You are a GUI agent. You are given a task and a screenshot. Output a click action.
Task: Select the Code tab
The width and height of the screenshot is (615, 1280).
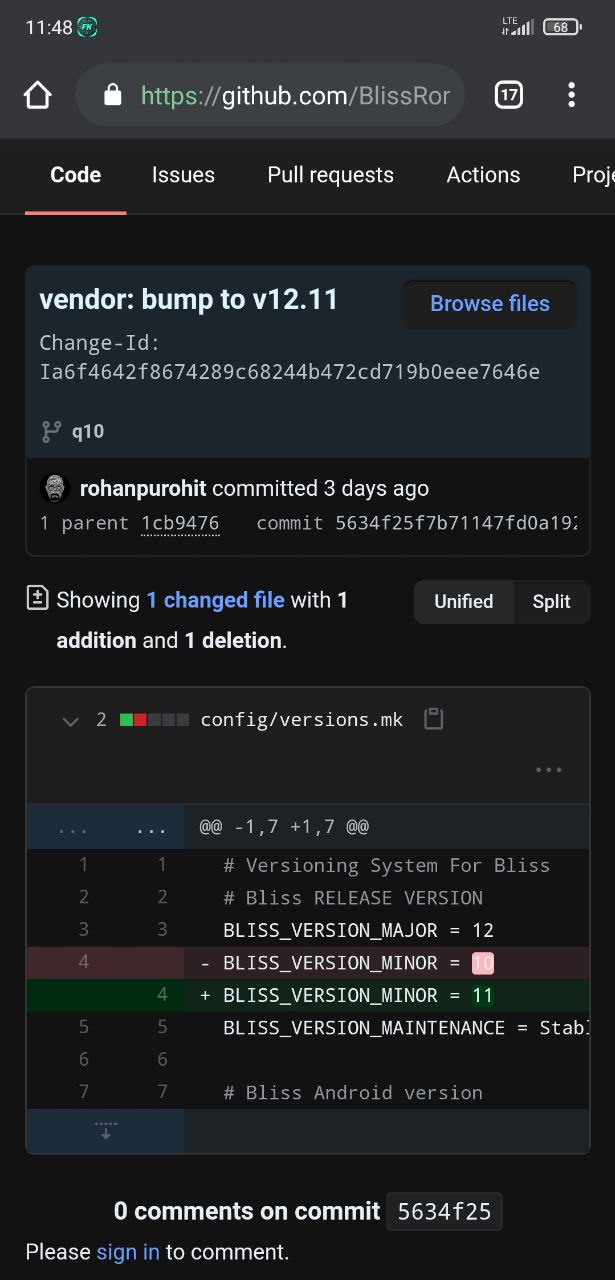76,175
